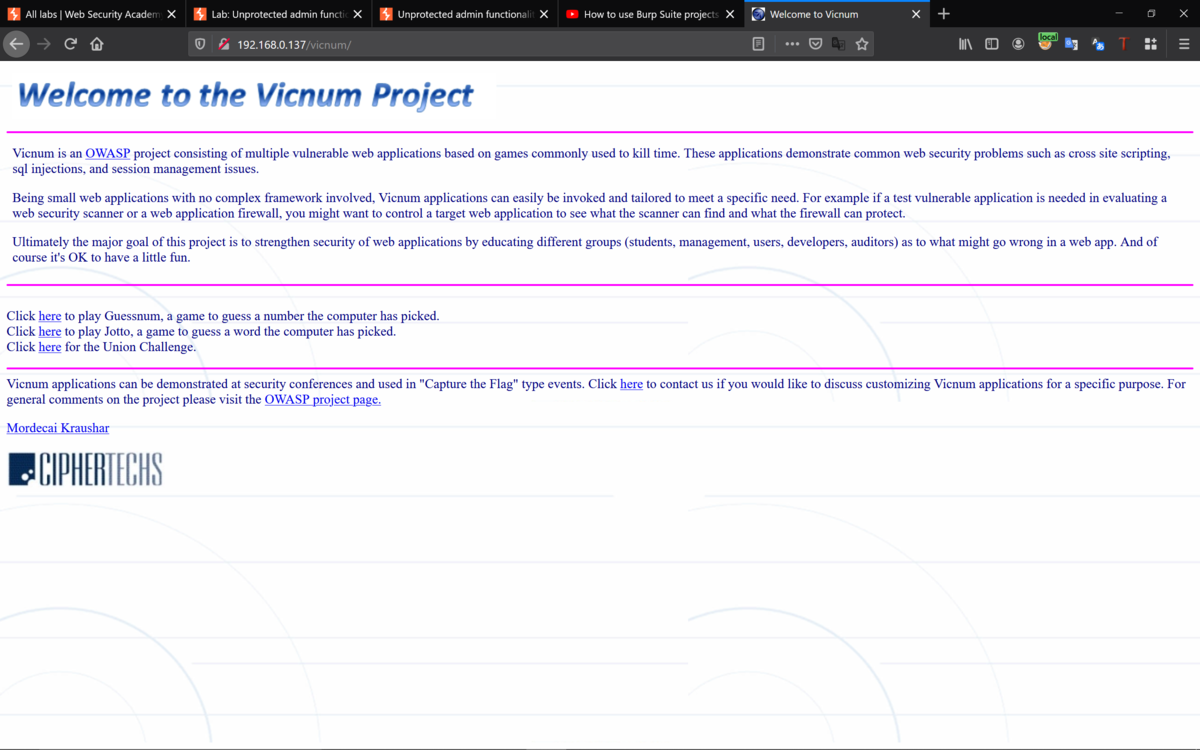The width and height of the screenshot is (1200, 750).
Task: Open Firefox account icon
Action: (1018, 44)
